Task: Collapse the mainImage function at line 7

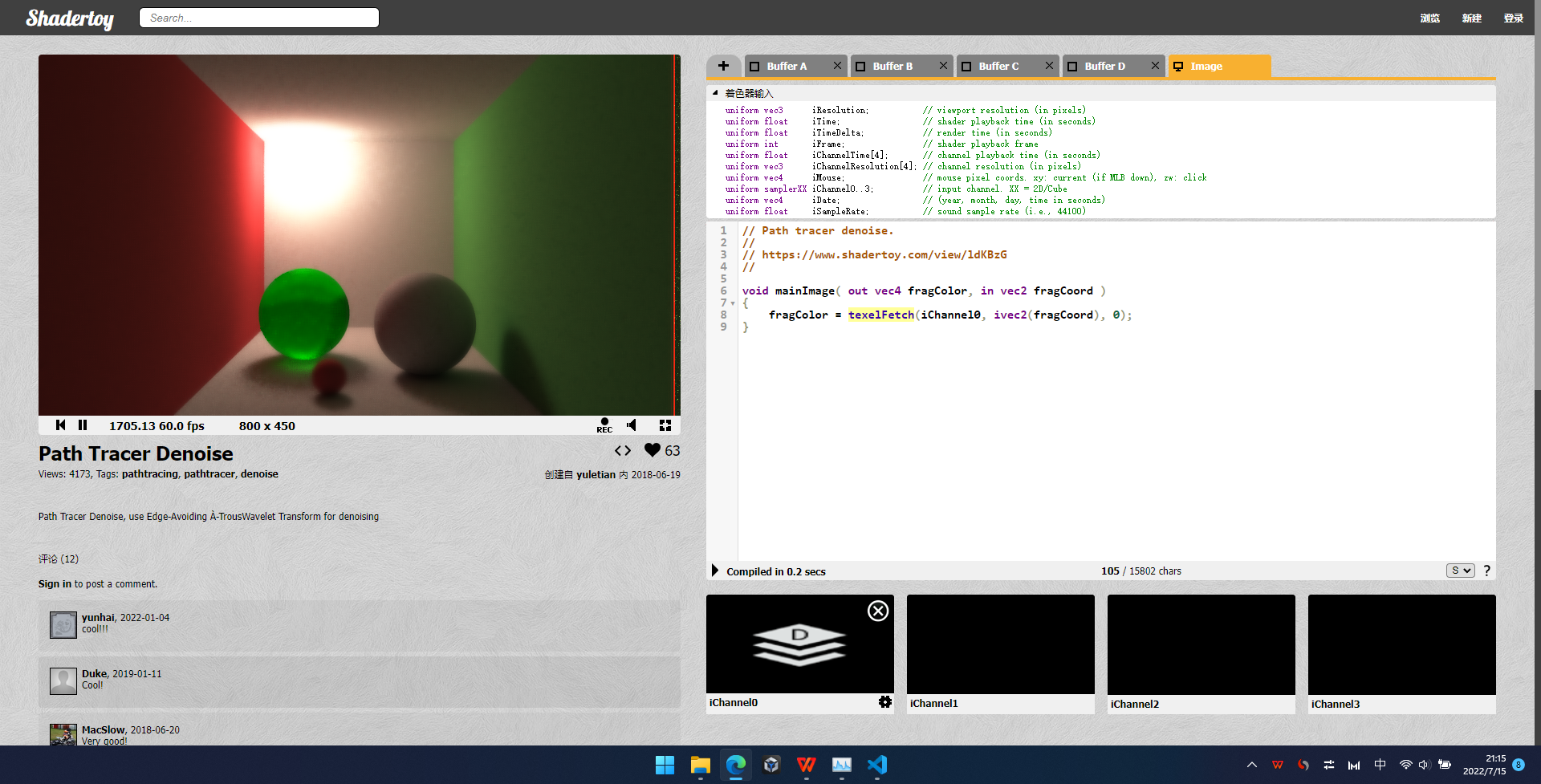Action: point(733,303)
